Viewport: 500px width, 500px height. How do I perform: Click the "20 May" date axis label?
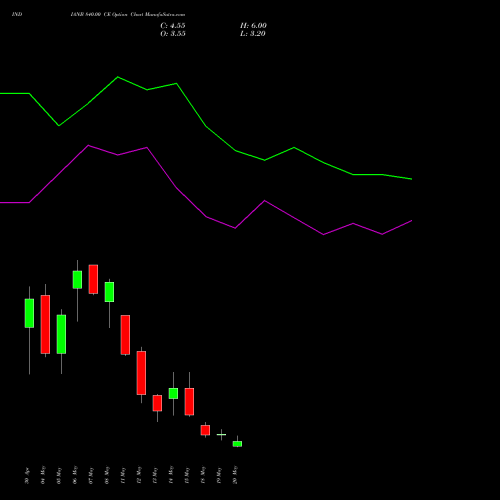(235, 475)
